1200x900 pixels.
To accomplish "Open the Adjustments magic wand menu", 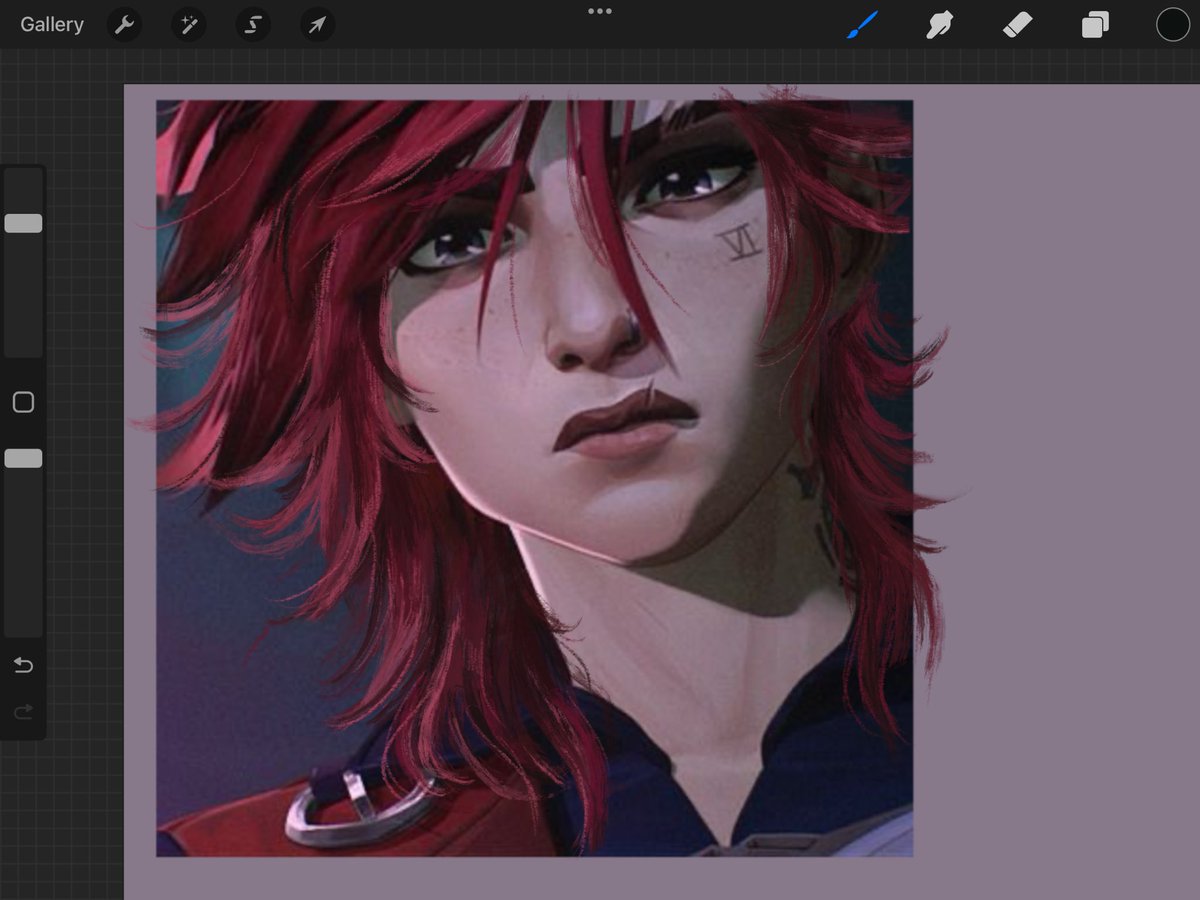I will (x=188, y=25).
